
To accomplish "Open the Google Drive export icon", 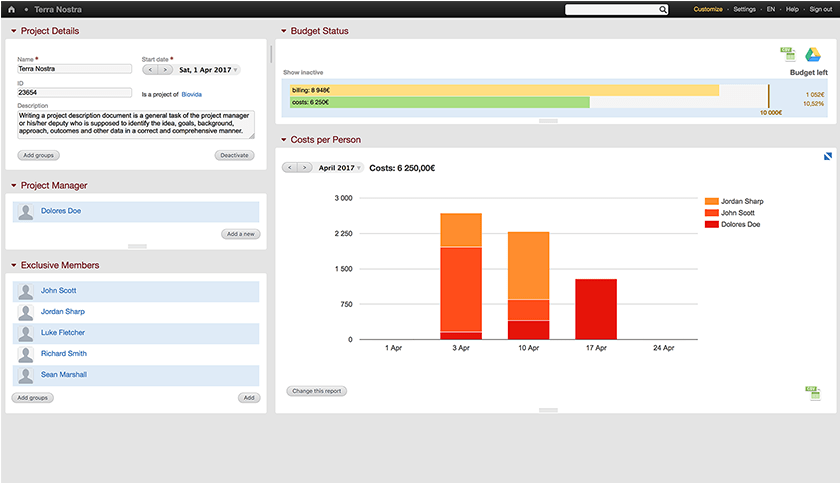I will 813,54.
